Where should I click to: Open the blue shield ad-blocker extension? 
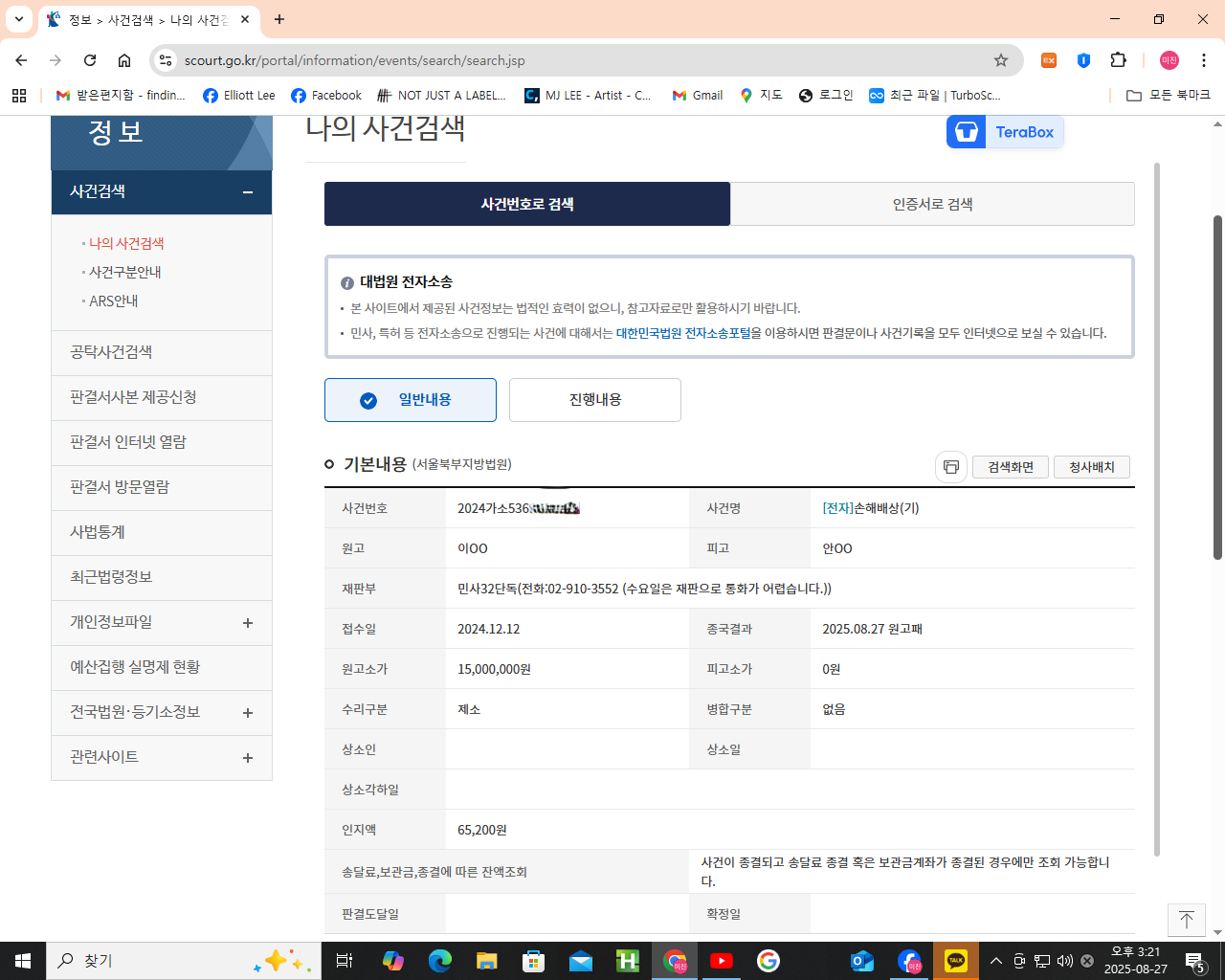tap(1082, 59)
